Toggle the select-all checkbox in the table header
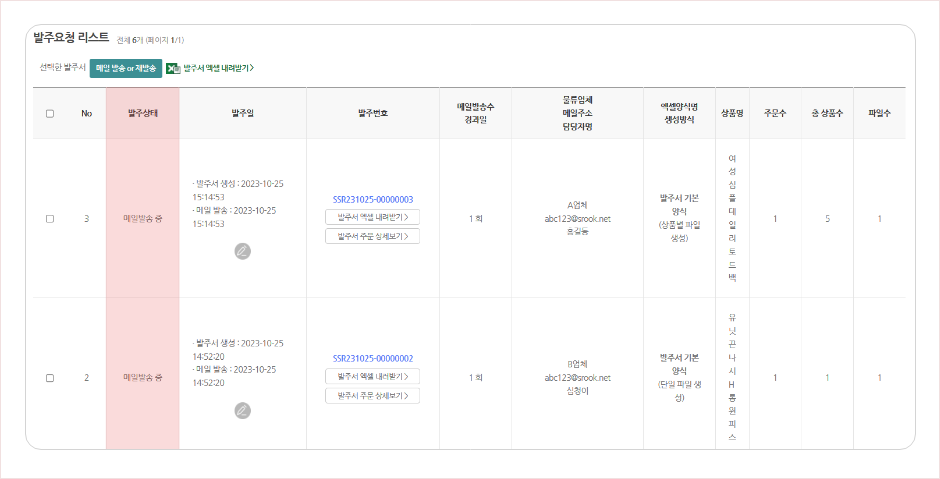The image size is (940, 479). pos(50,113)
